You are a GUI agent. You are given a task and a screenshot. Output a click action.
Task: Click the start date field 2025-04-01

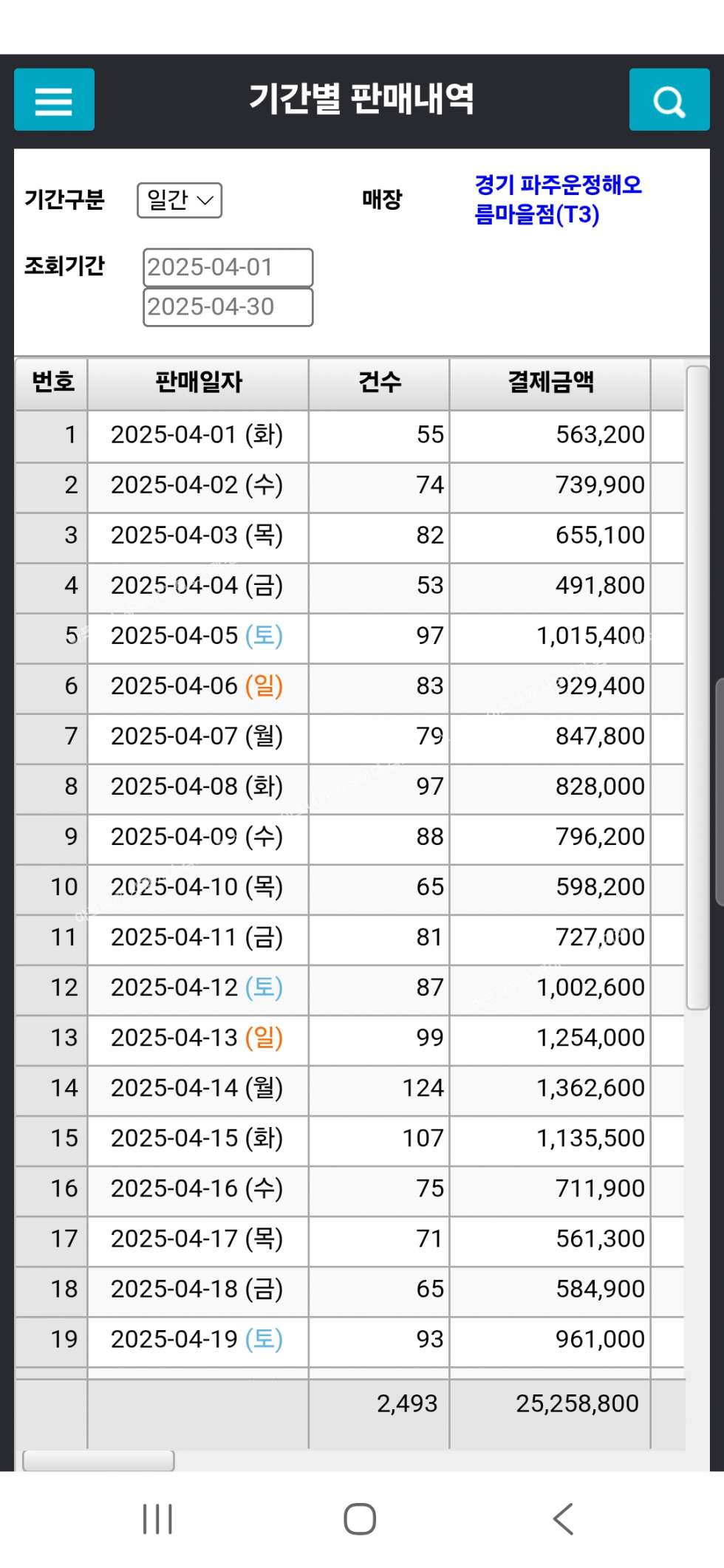pyautogui.click(x=228, y=267)
